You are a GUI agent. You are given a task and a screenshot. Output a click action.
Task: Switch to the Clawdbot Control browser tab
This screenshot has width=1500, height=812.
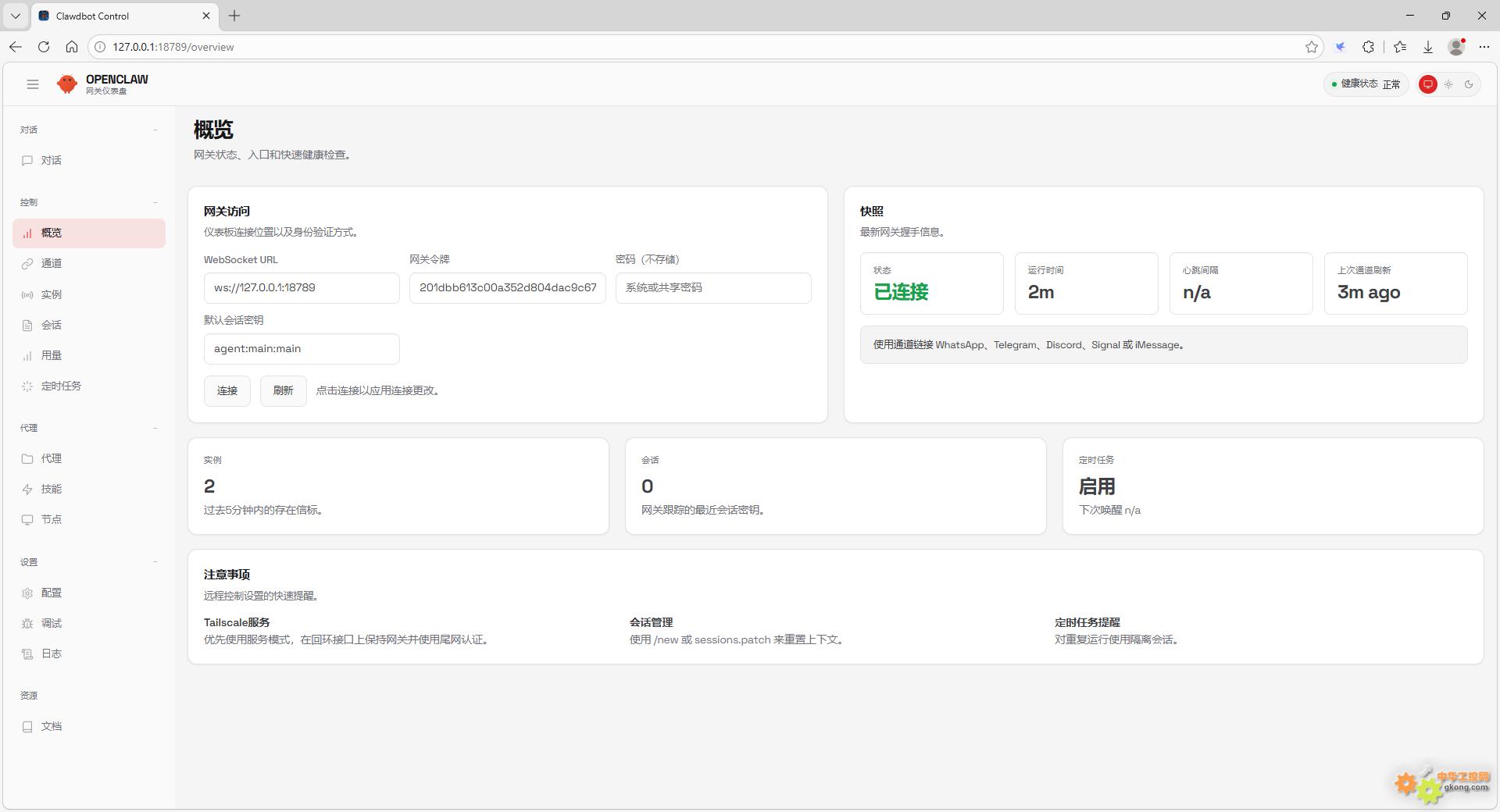117,16
